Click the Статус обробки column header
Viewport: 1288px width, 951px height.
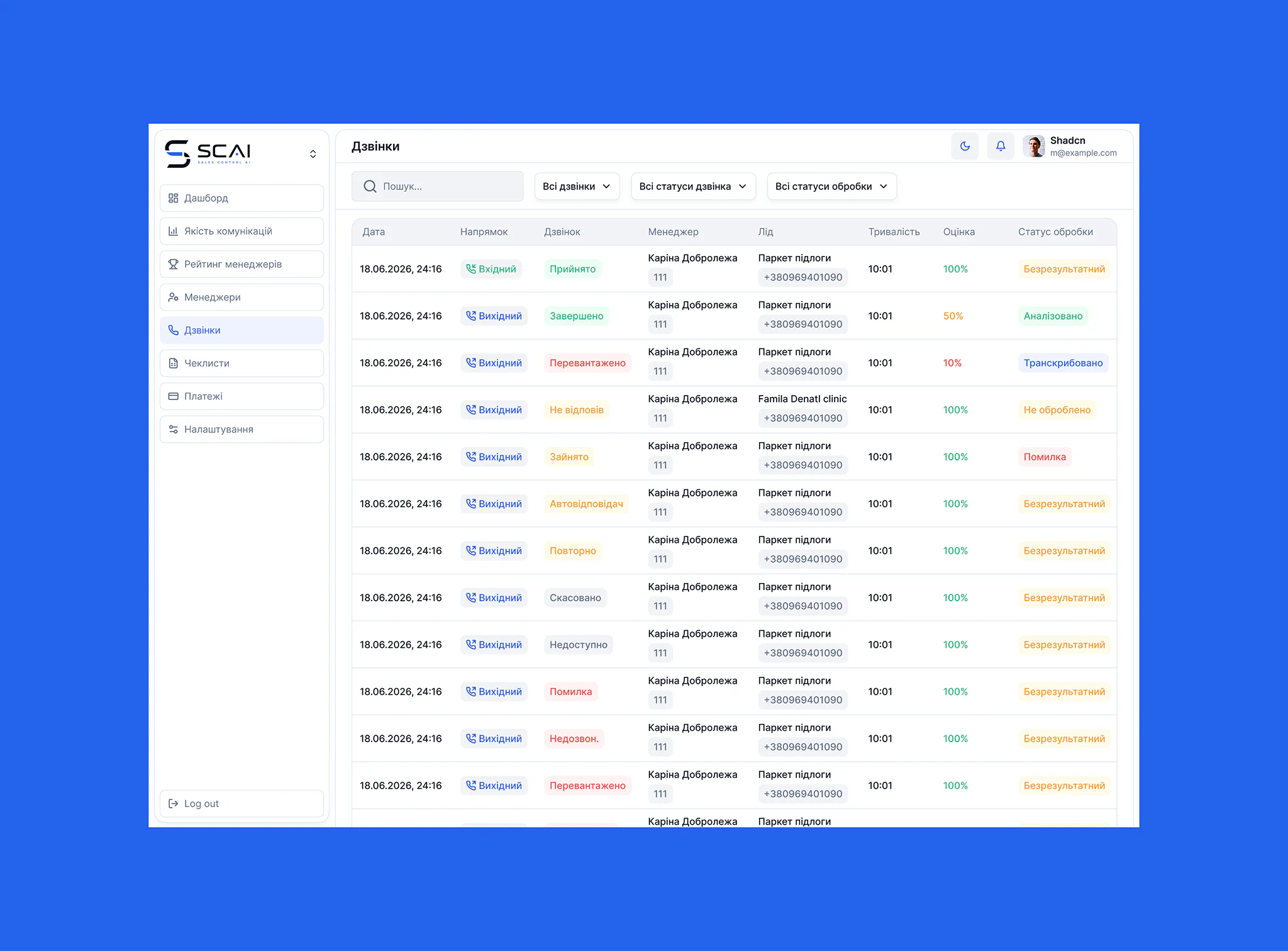pyautogui.click(x=1056, y=232)
